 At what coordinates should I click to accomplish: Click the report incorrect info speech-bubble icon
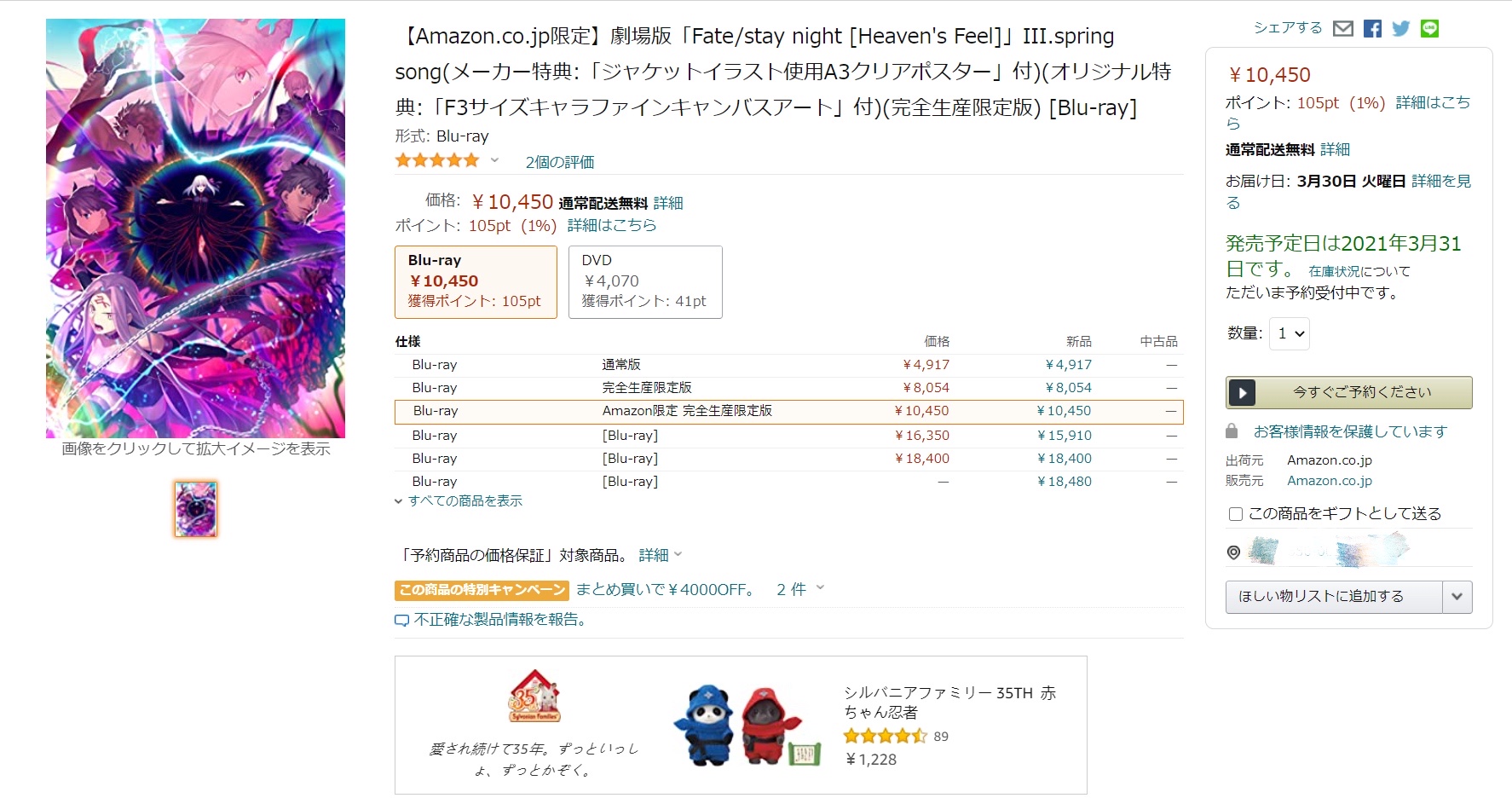tap(401, 621)
